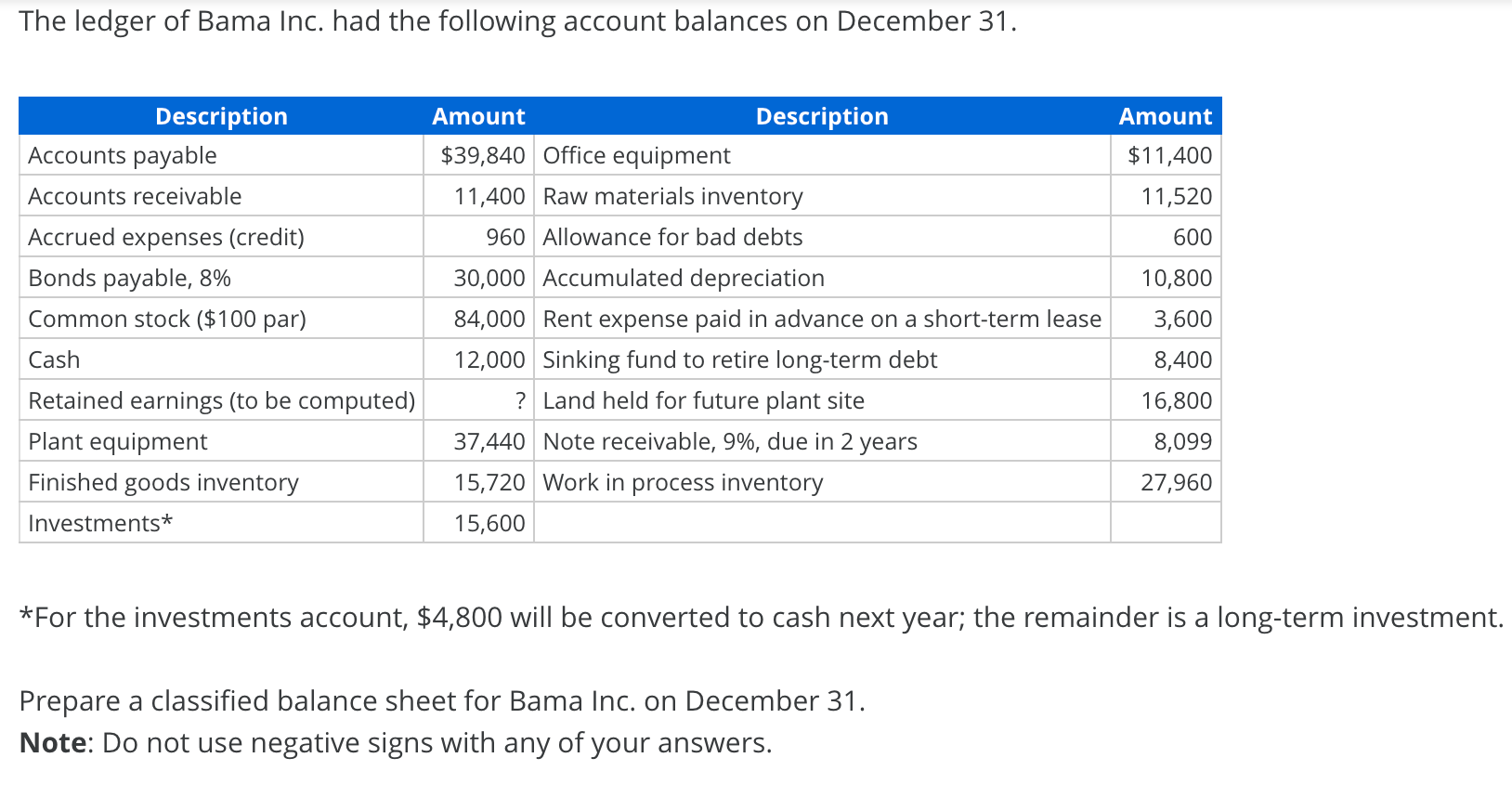The height and width of the screenshot is (810, 1512).
Task: Click the 27,960 work in process amount
Action: [x=1176, y=482]
